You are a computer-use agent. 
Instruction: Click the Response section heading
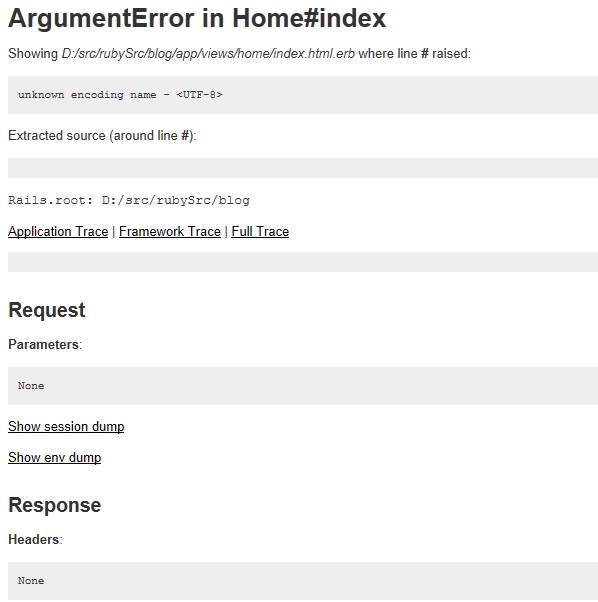55,505
